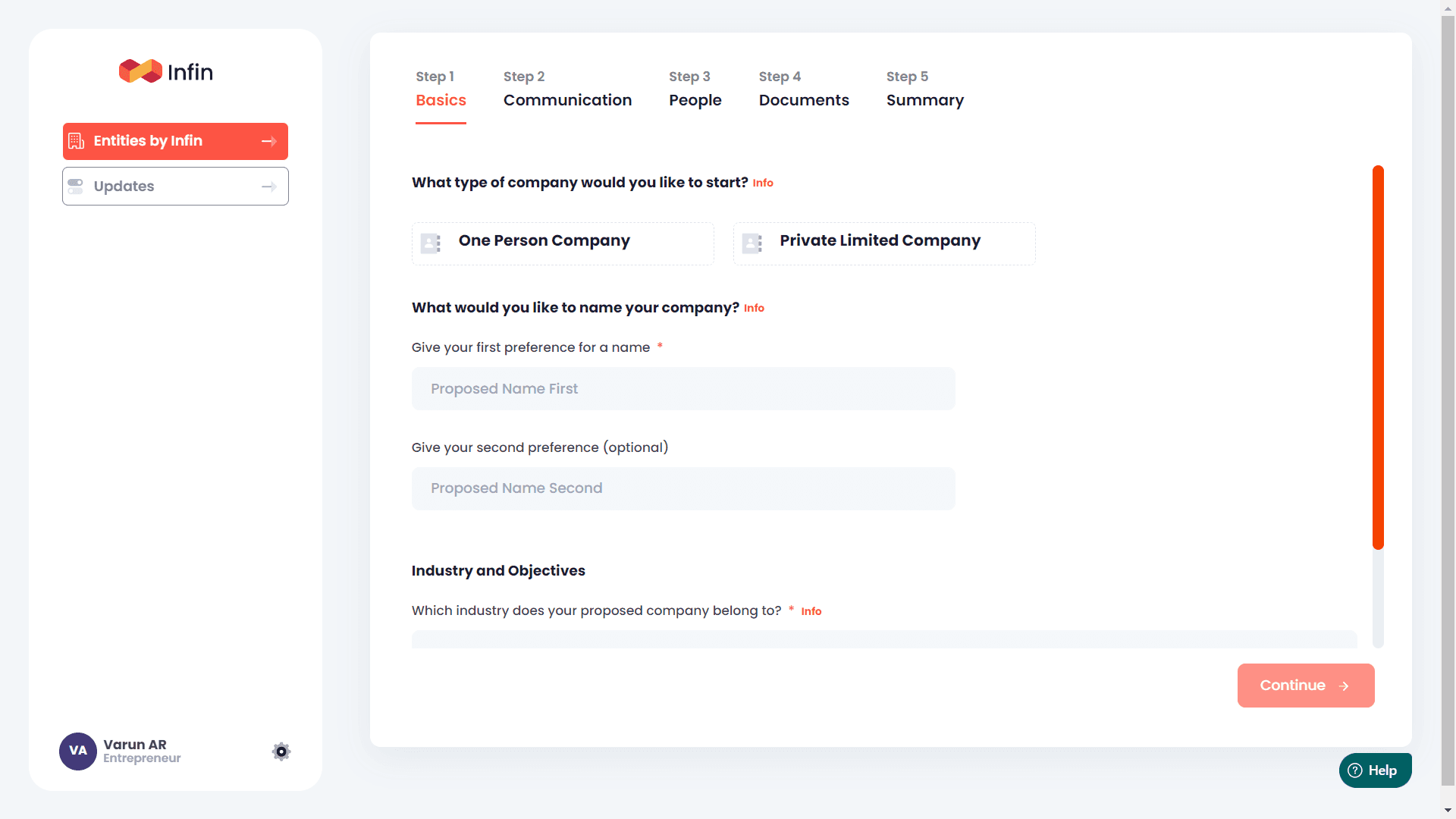Open the Step 4 Documents tab
Screen dimensions: 1456x819
(x=804, y=99)
